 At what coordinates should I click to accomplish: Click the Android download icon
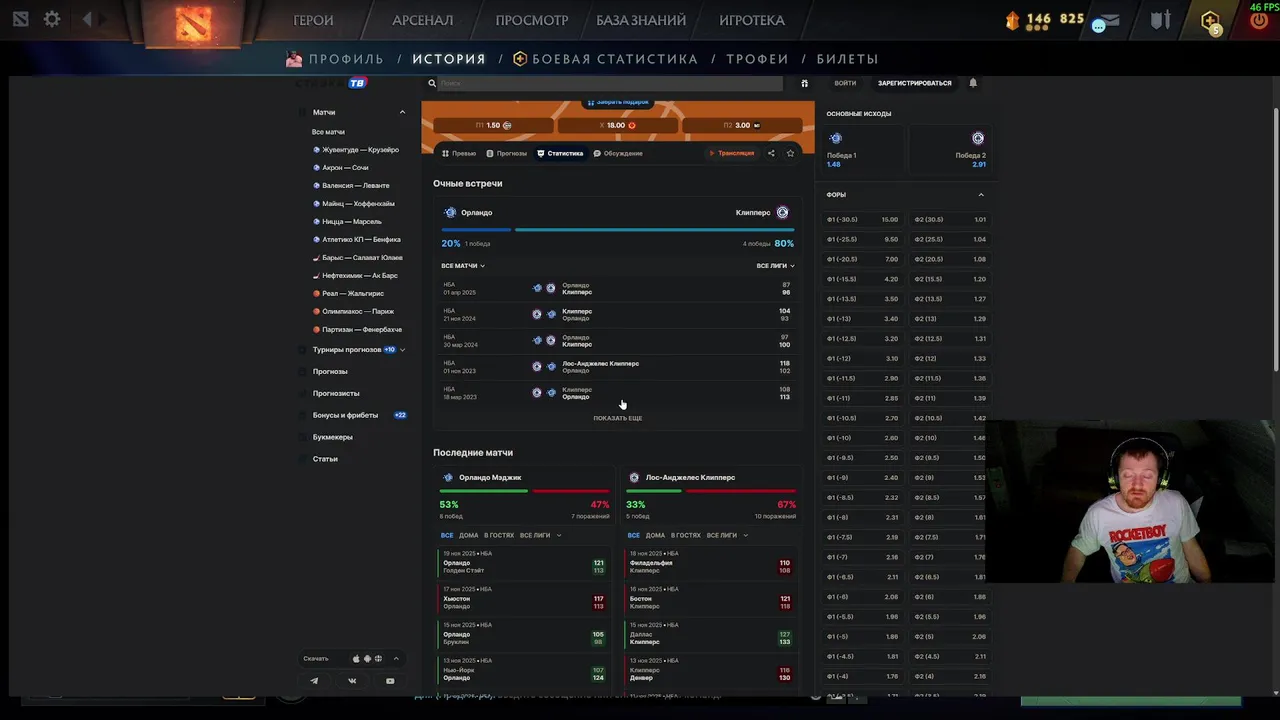[x=367, y=659]
